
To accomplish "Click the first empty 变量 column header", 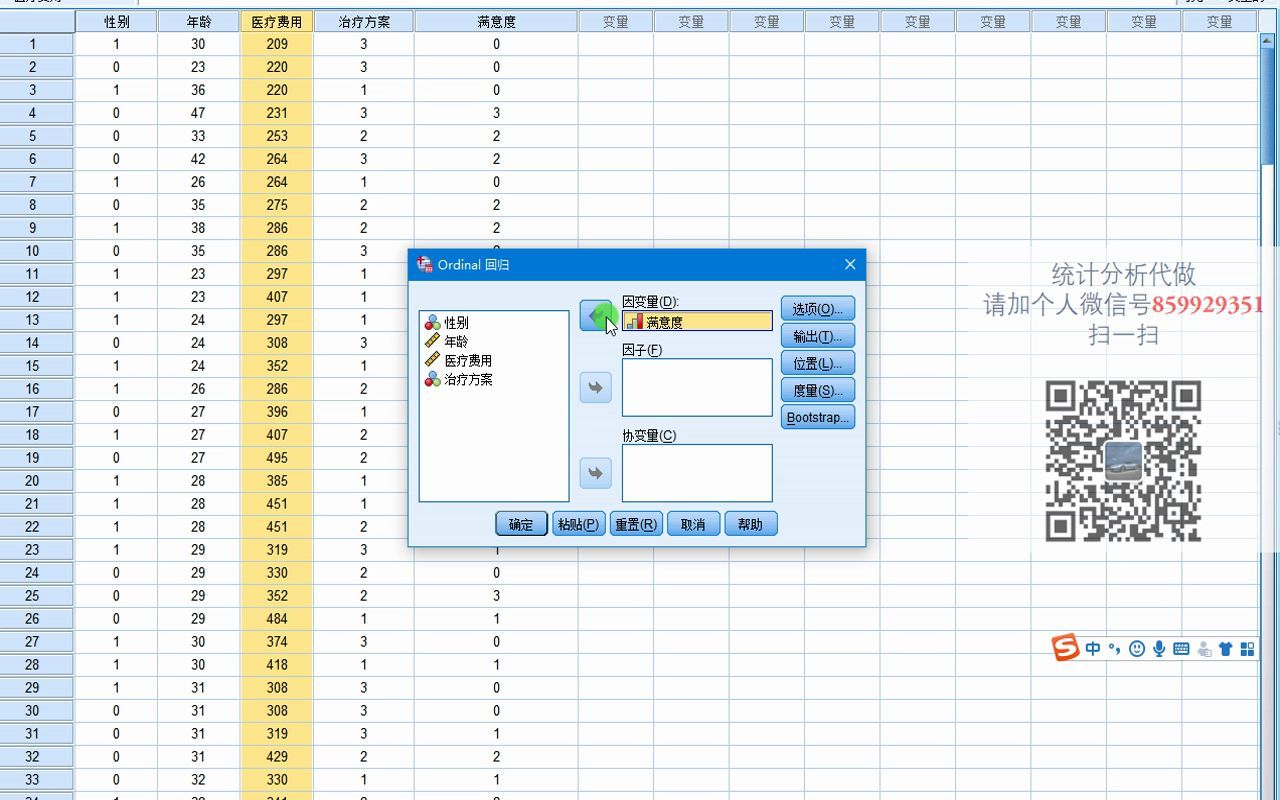I will tap(616, 21).
